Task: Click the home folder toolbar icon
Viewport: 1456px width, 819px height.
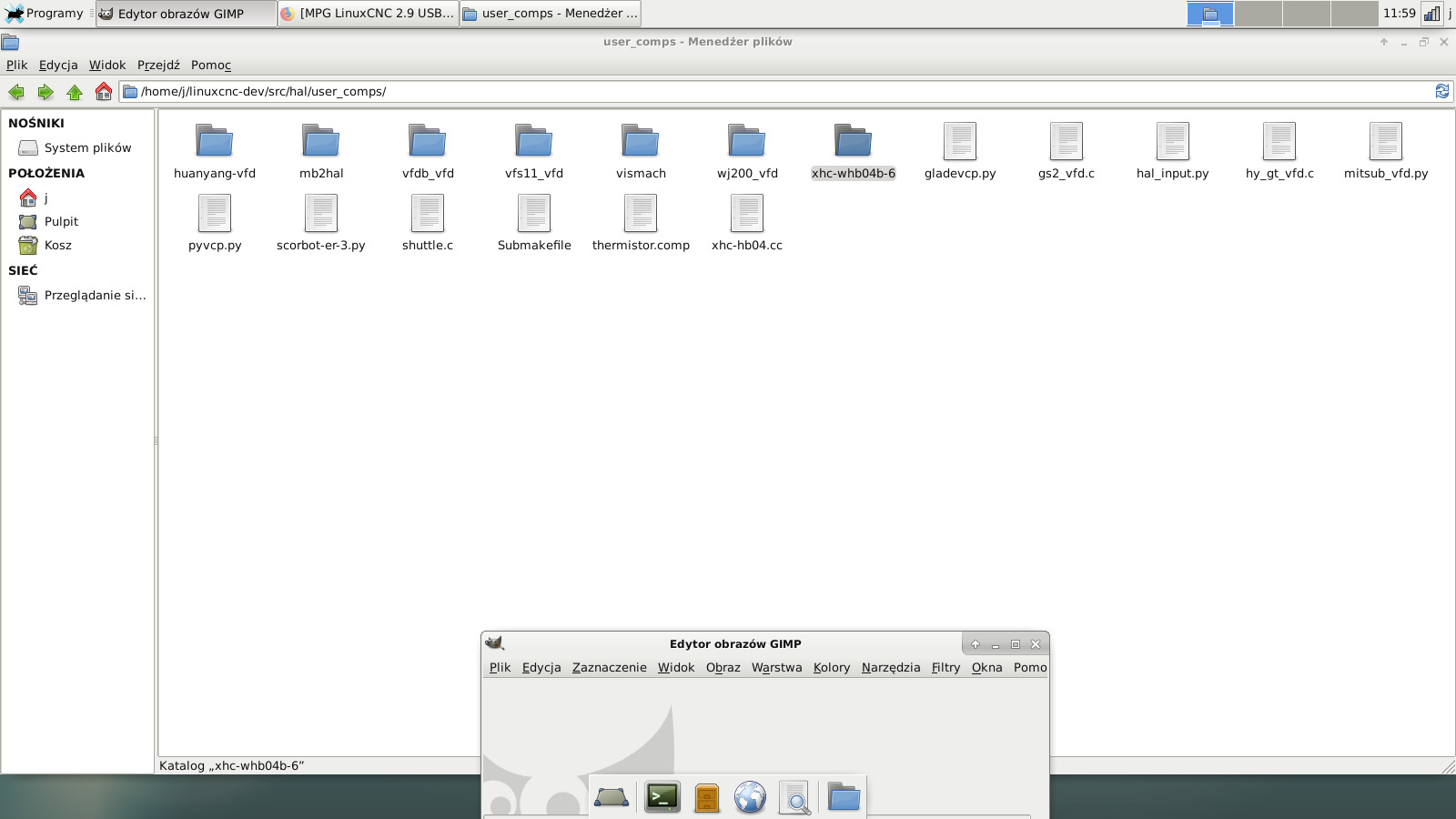Action: pyautogui.click(x=104, y=92)
